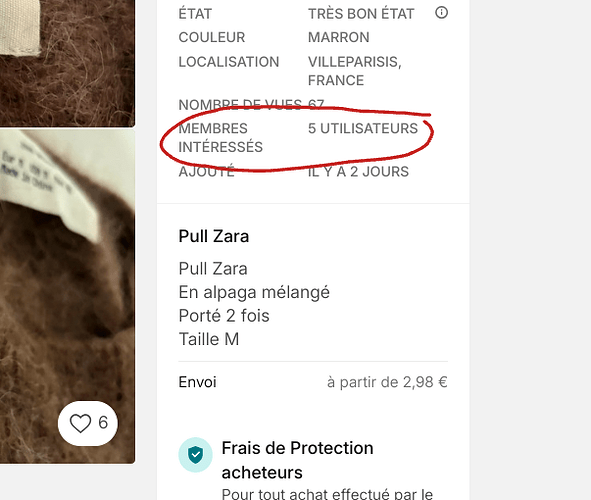This screenshot has height=500, width=591.
Task: Click the Marron color value
Action: click(338, 37)
